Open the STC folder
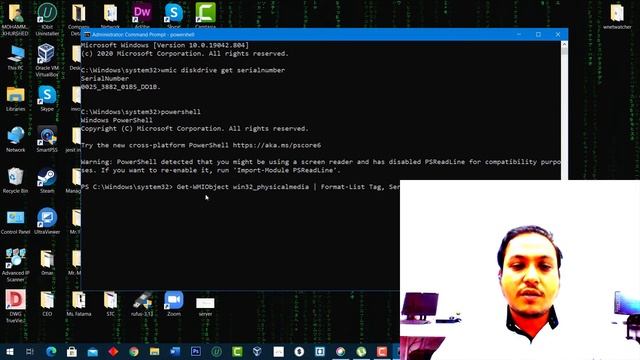This screenshot has height=360, width=640. pyautogui.click(x=110, y=303)
